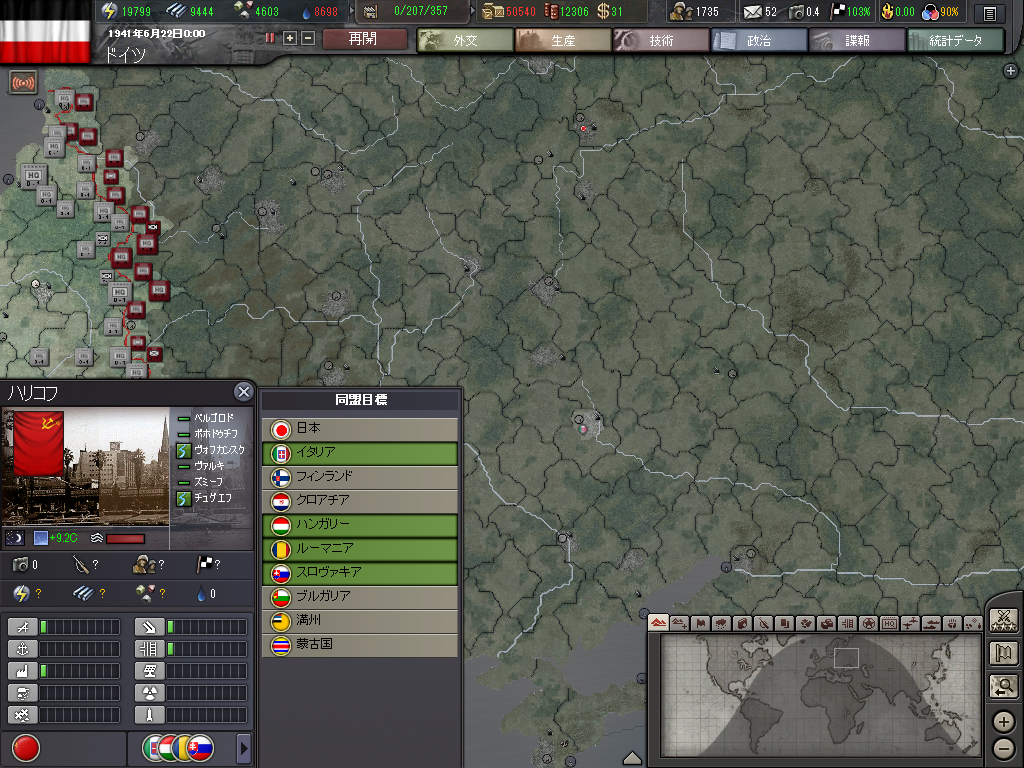Select naval ship map mode

point(931,623)
